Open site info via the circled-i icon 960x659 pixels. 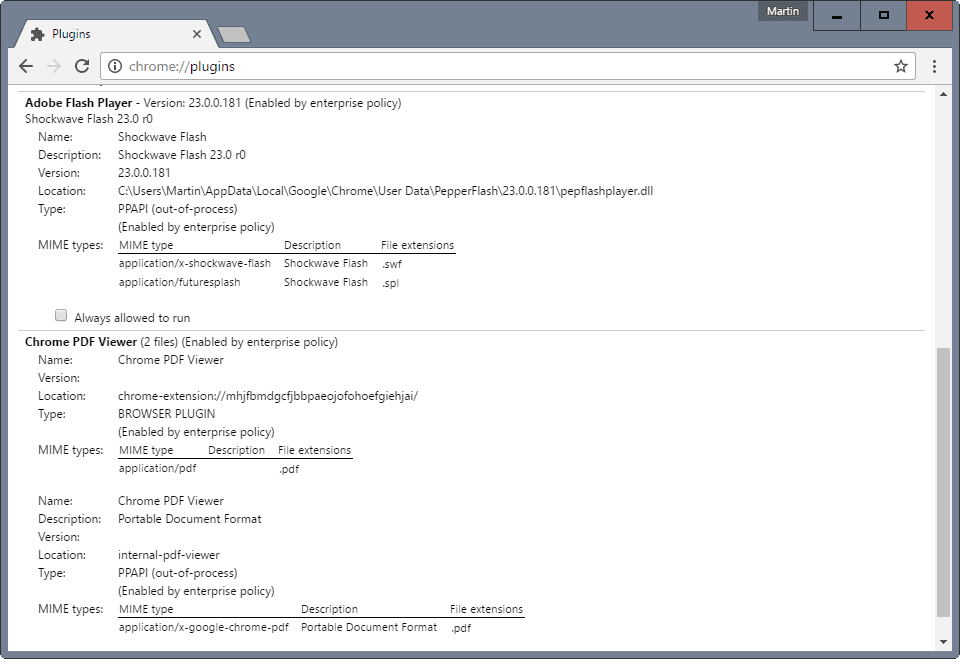click(x=113, y=66)
